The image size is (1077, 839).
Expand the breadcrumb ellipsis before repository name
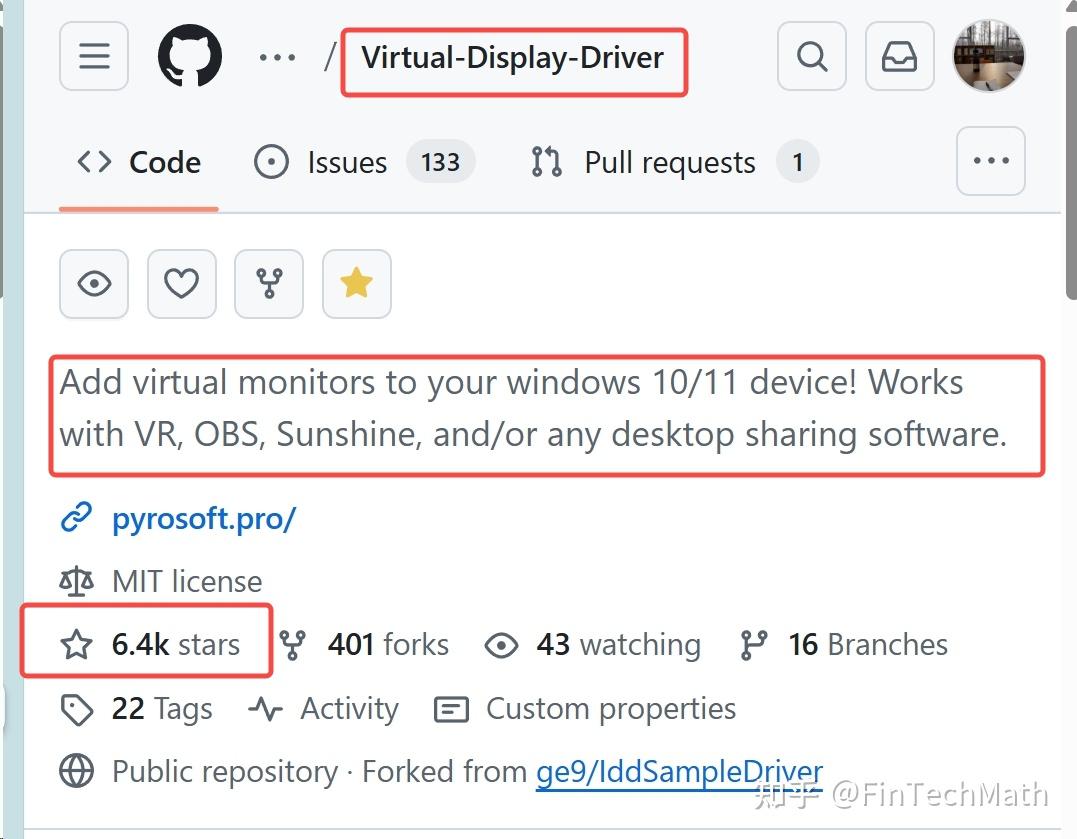(x=277, y=57)
